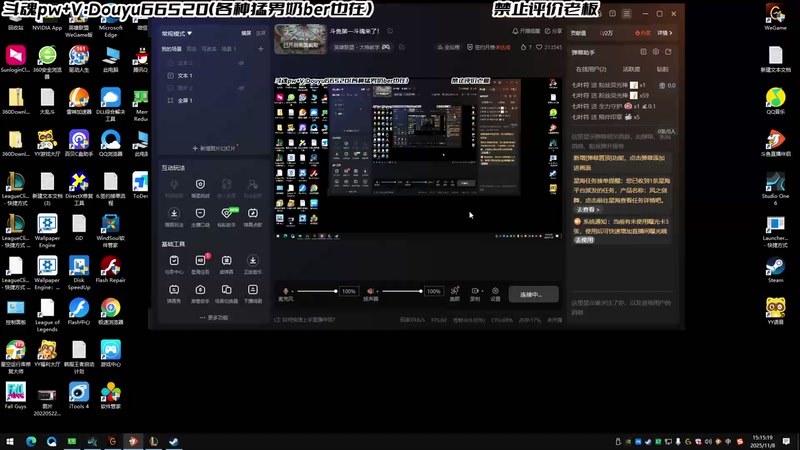Open the 正版音乐 music download tool
800x450 pixels.
pyautogui.click(x=253, y=264)
